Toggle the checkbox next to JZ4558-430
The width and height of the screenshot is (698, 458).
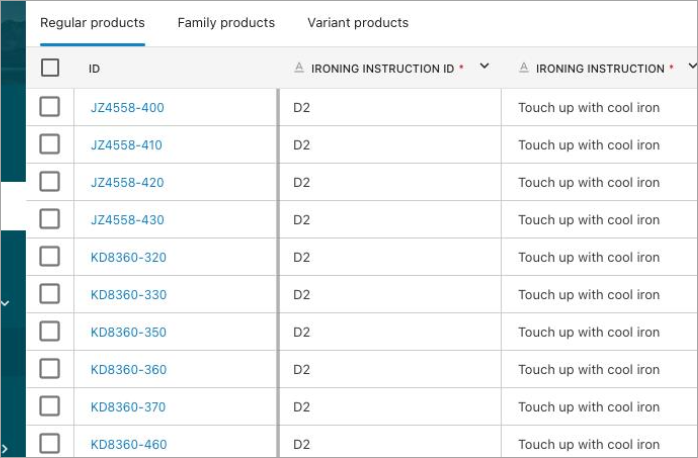point(50,219)
